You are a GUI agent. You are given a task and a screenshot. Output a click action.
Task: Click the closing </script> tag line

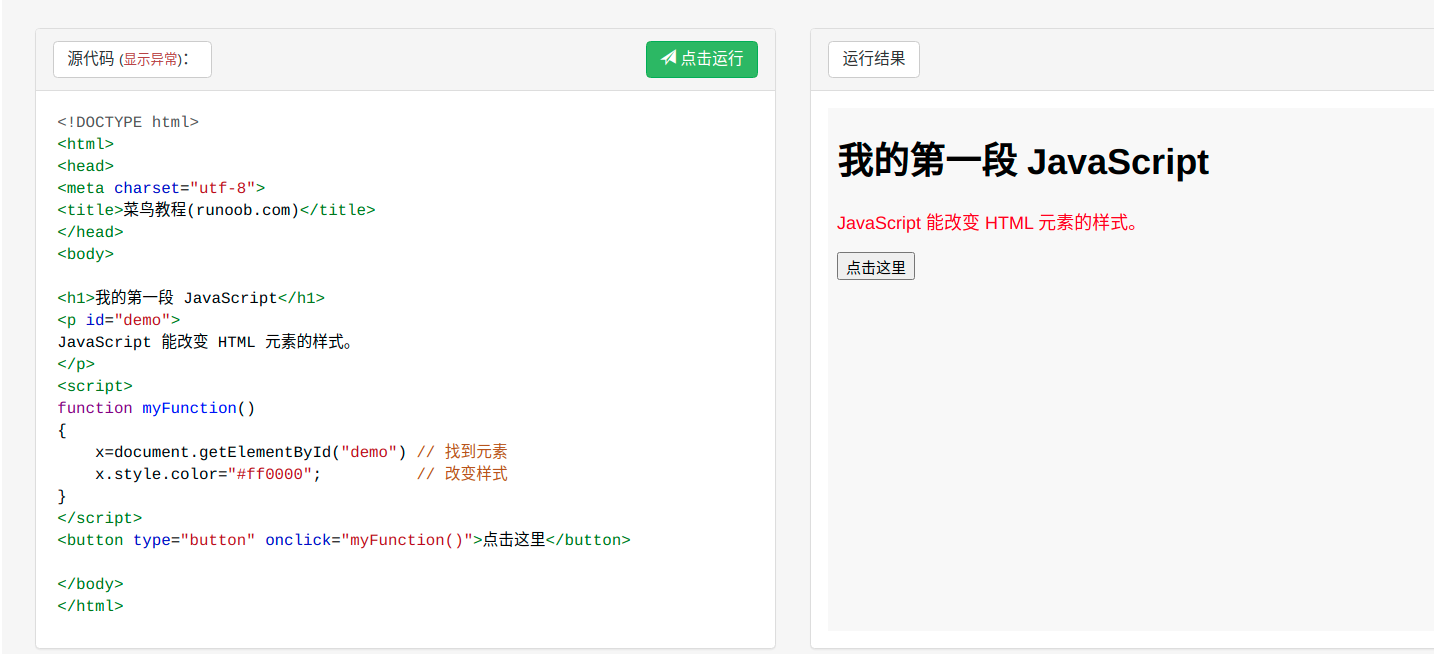click(x=100, y=518)
